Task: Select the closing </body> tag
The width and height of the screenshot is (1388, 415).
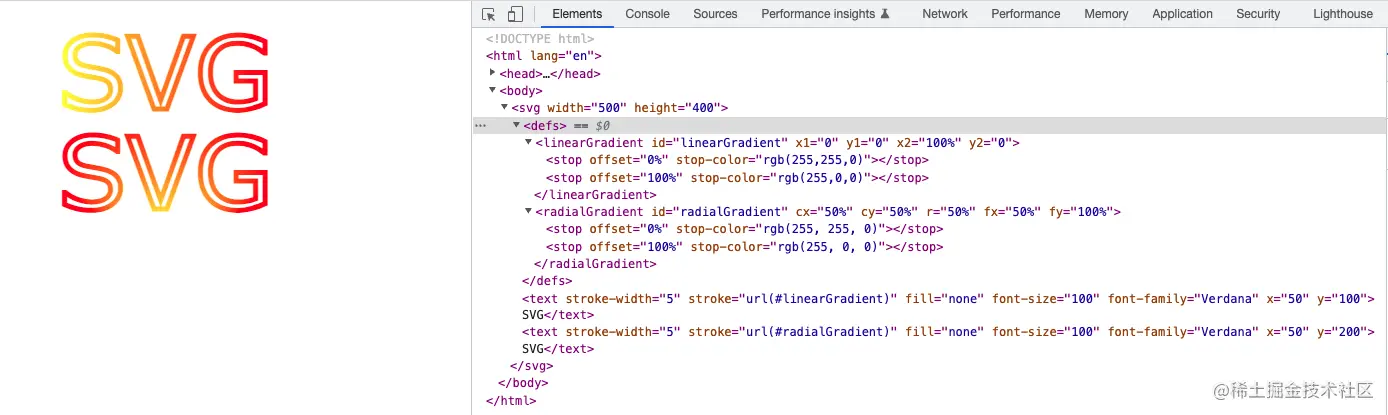Action: (523, 384)
